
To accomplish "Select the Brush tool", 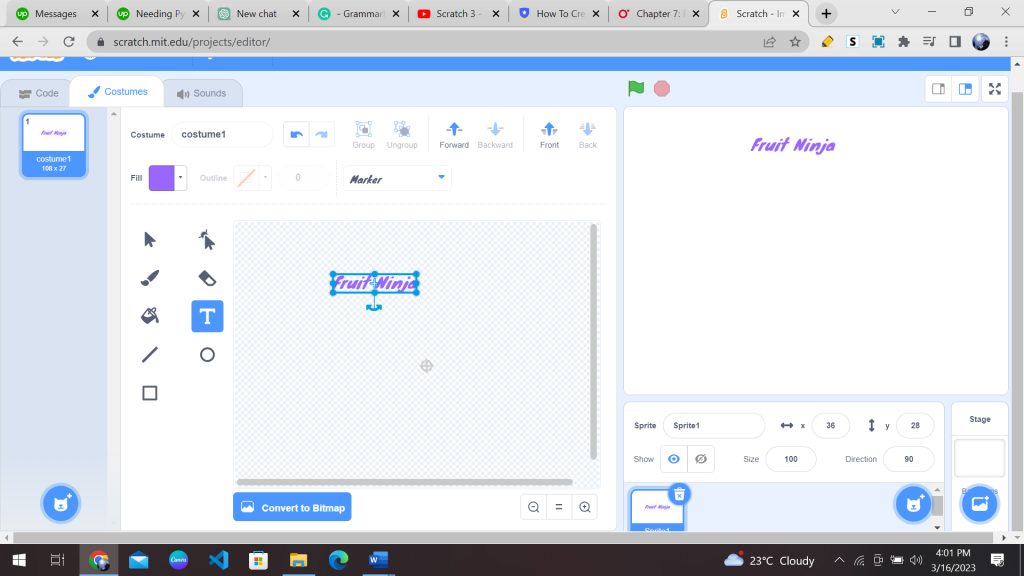I will [x=150, y=277].
